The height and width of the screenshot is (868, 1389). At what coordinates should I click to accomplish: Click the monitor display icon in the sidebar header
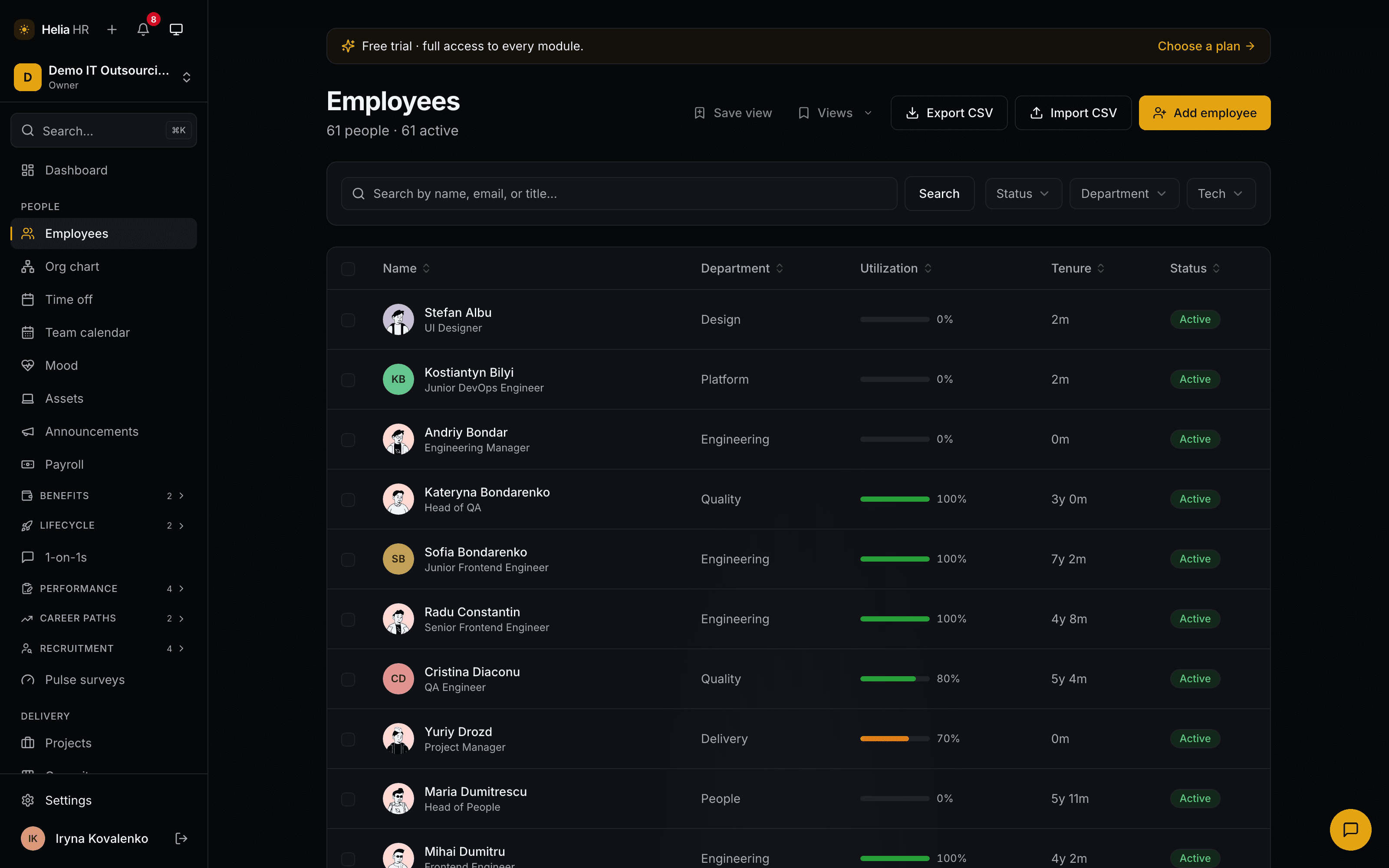point(176,29)
